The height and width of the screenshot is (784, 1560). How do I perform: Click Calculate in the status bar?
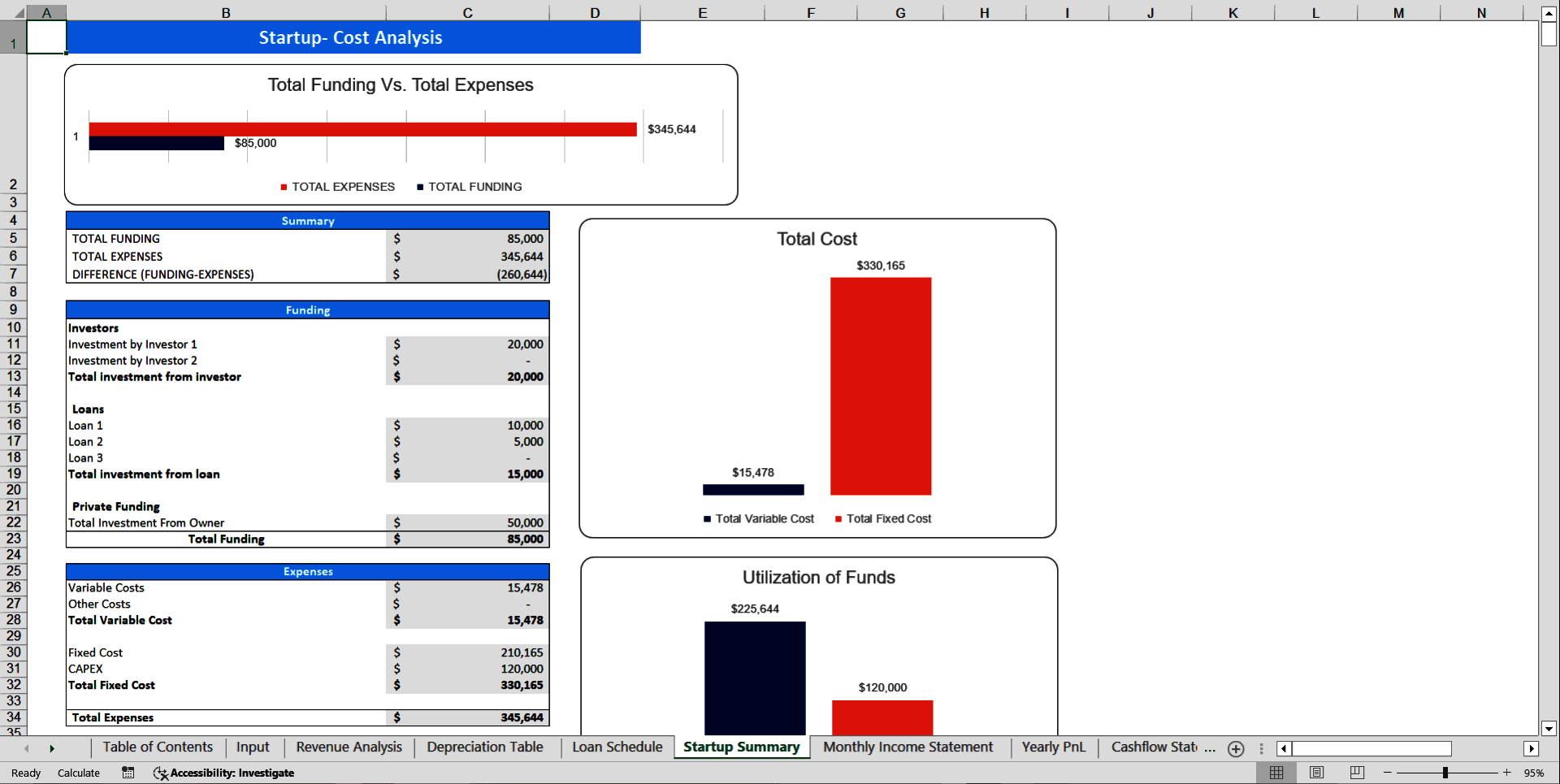point(78,773)
